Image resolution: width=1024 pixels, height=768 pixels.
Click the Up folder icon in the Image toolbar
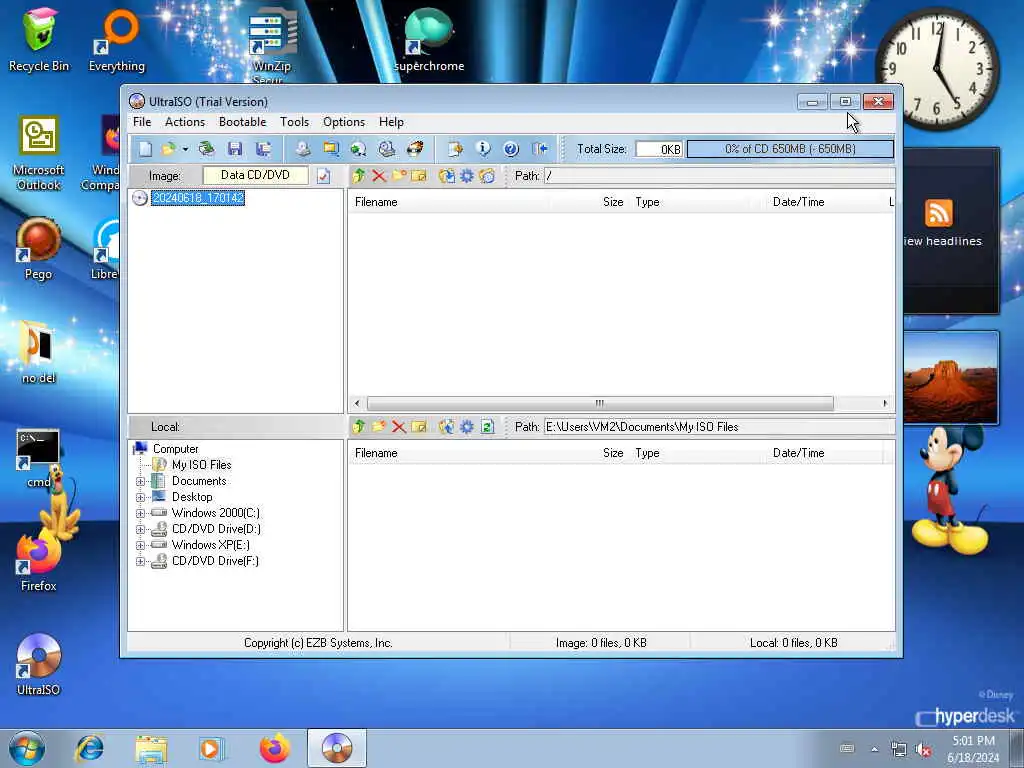[x=359, y=176]
